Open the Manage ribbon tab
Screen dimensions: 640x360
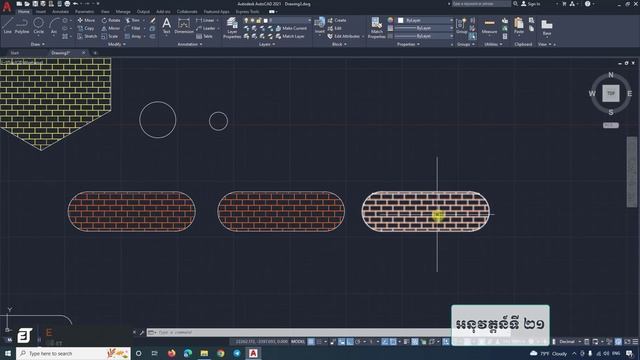tap(123, 11)
